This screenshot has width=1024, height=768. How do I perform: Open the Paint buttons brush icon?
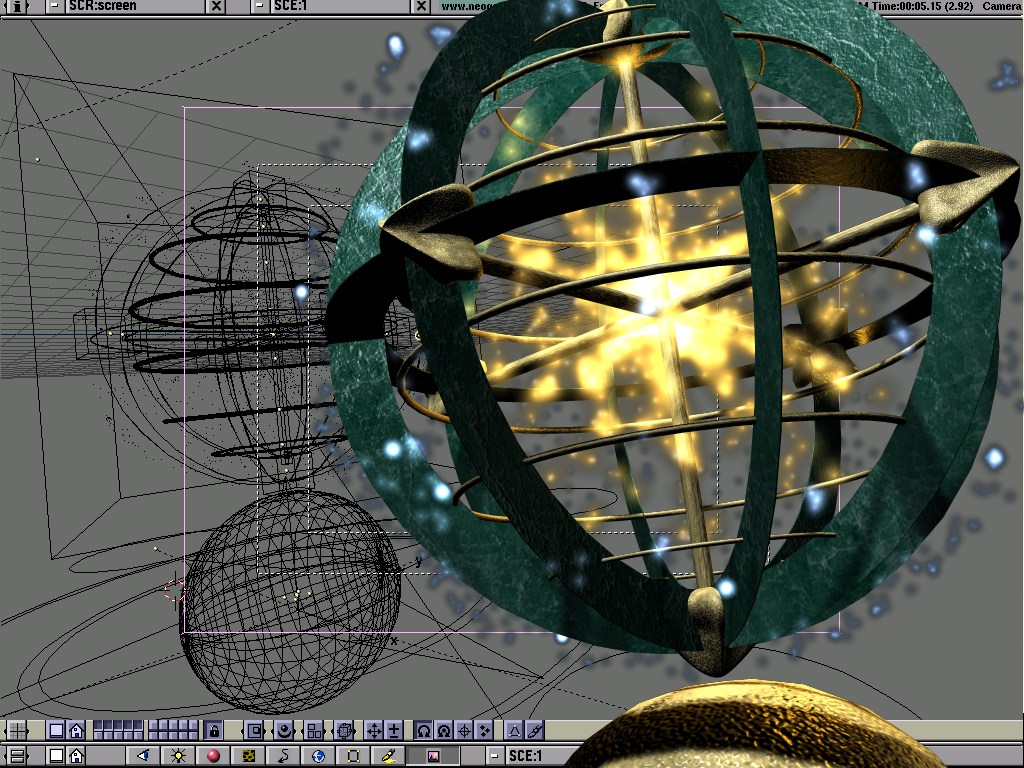[x=387, y=756]
